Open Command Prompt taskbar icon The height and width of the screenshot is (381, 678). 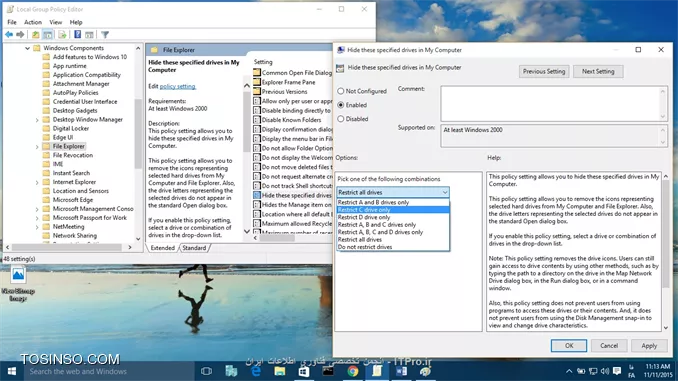click(328, 371)
